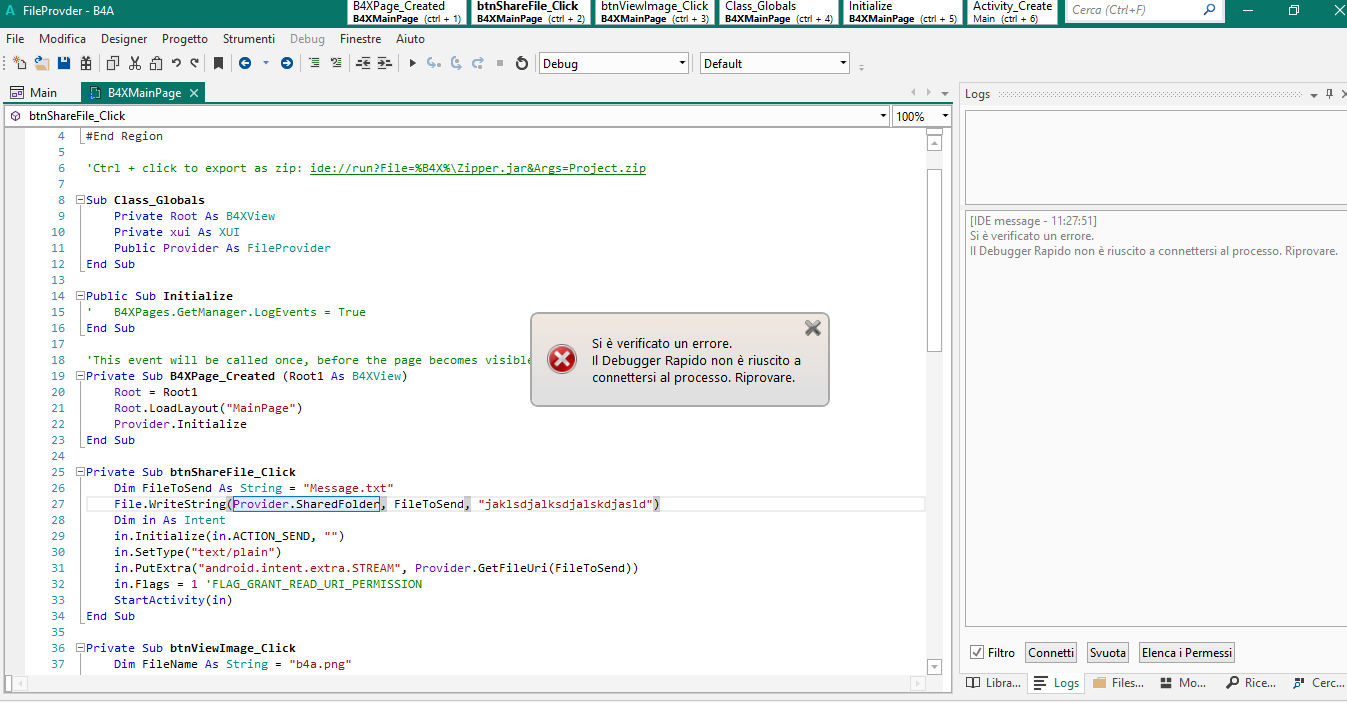Toggle bookmark with the bookmark icon
The image size is (1347, 703).
point(218,63)
